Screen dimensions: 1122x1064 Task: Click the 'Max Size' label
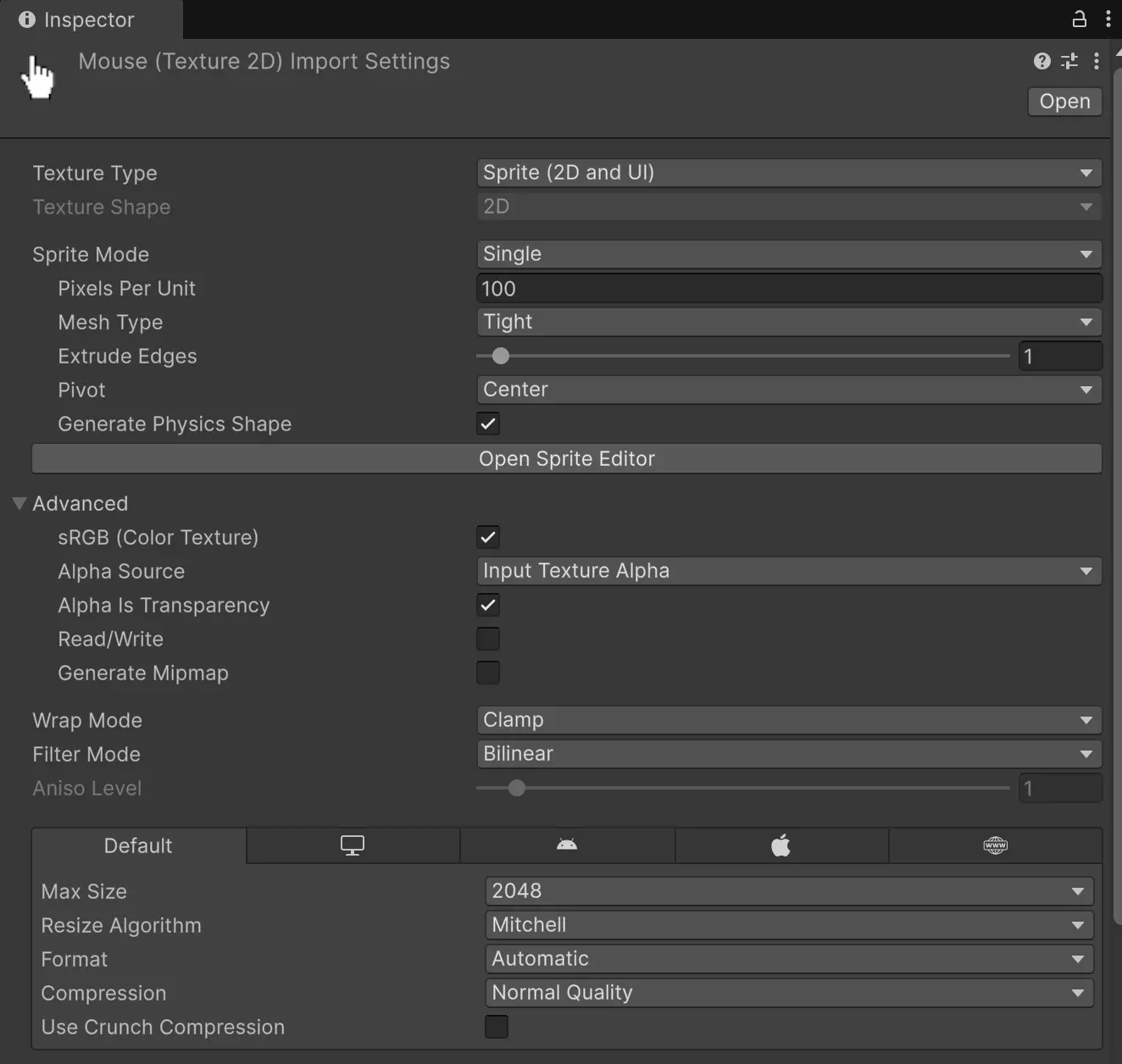tap(84, 891)
